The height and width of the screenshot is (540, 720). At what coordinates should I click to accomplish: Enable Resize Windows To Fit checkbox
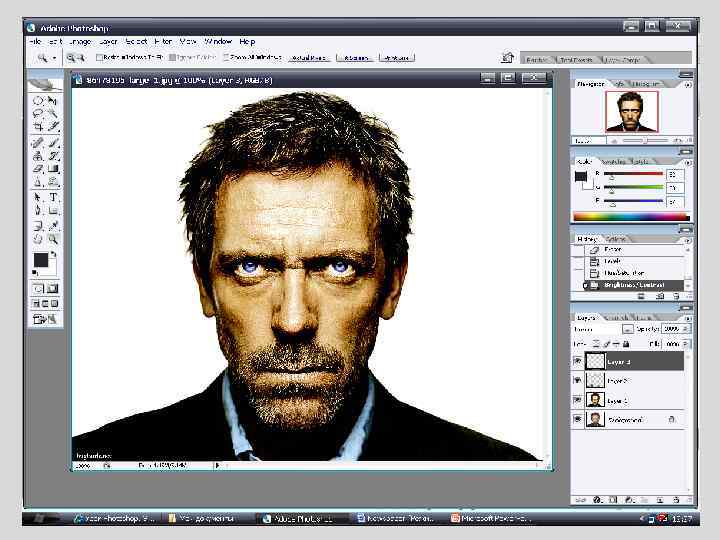click(x=99, y=57)
